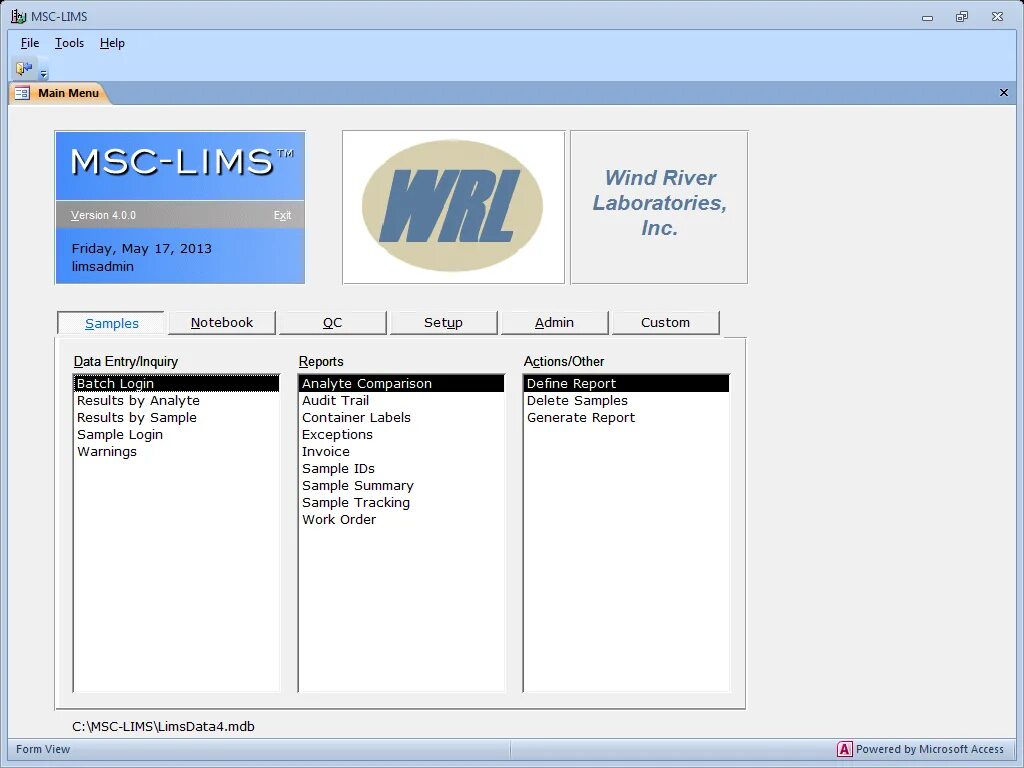Click the Data Entry/Inquiry label
The width and height of the screenshot is (1024, 768).
tap(125, 361)
